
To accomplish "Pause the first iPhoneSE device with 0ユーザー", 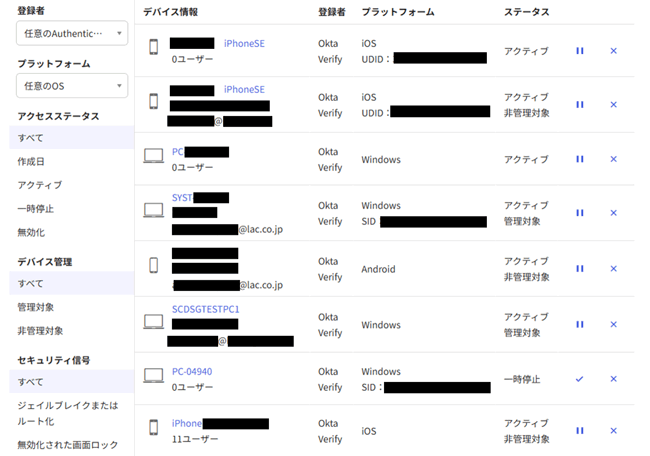I will coord(580,51).
